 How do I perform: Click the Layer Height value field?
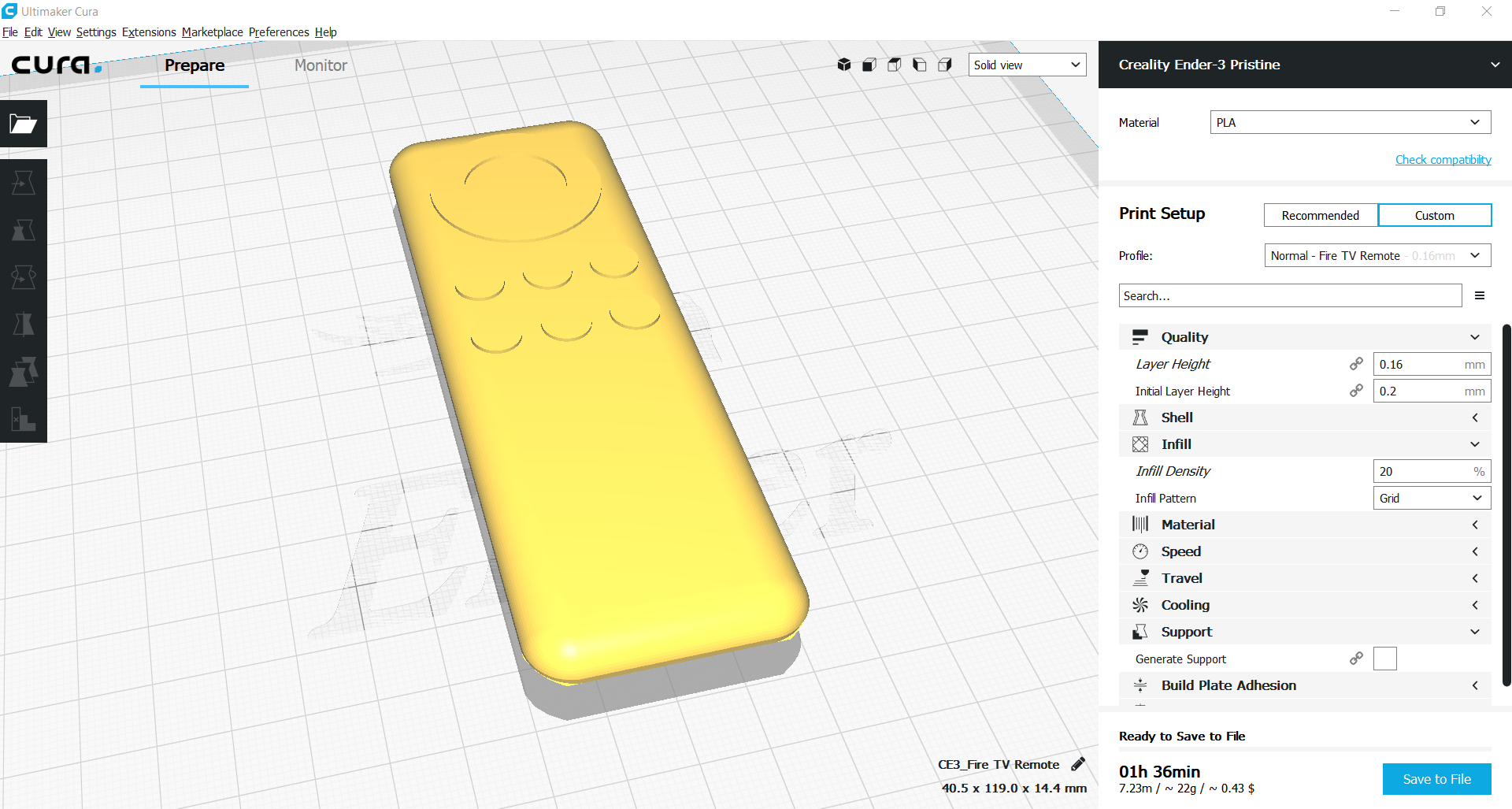(x=1432, y=364)
